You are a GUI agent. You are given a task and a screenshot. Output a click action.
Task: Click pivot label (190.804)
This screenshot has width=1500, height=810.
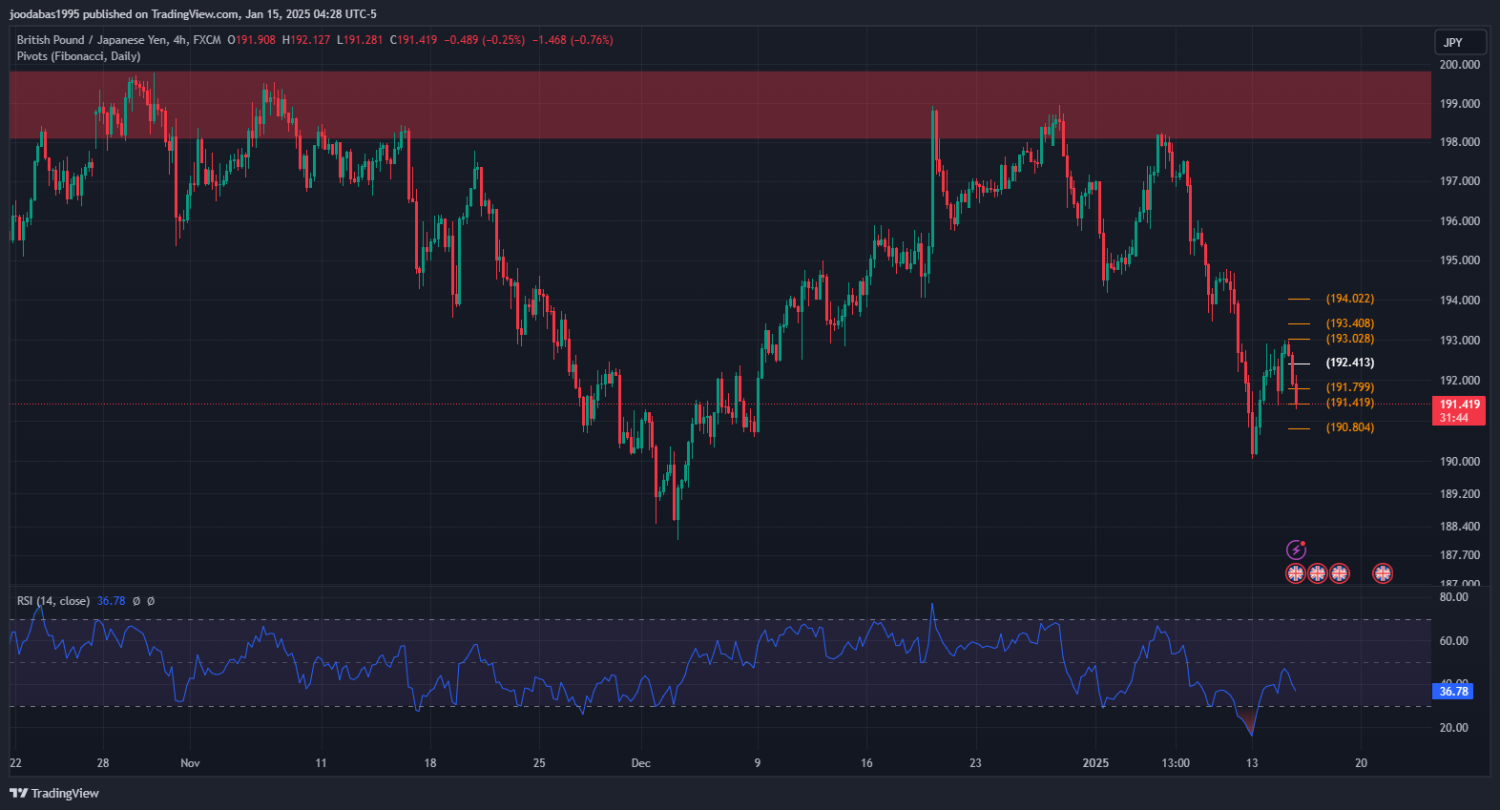click(1350, 428)
